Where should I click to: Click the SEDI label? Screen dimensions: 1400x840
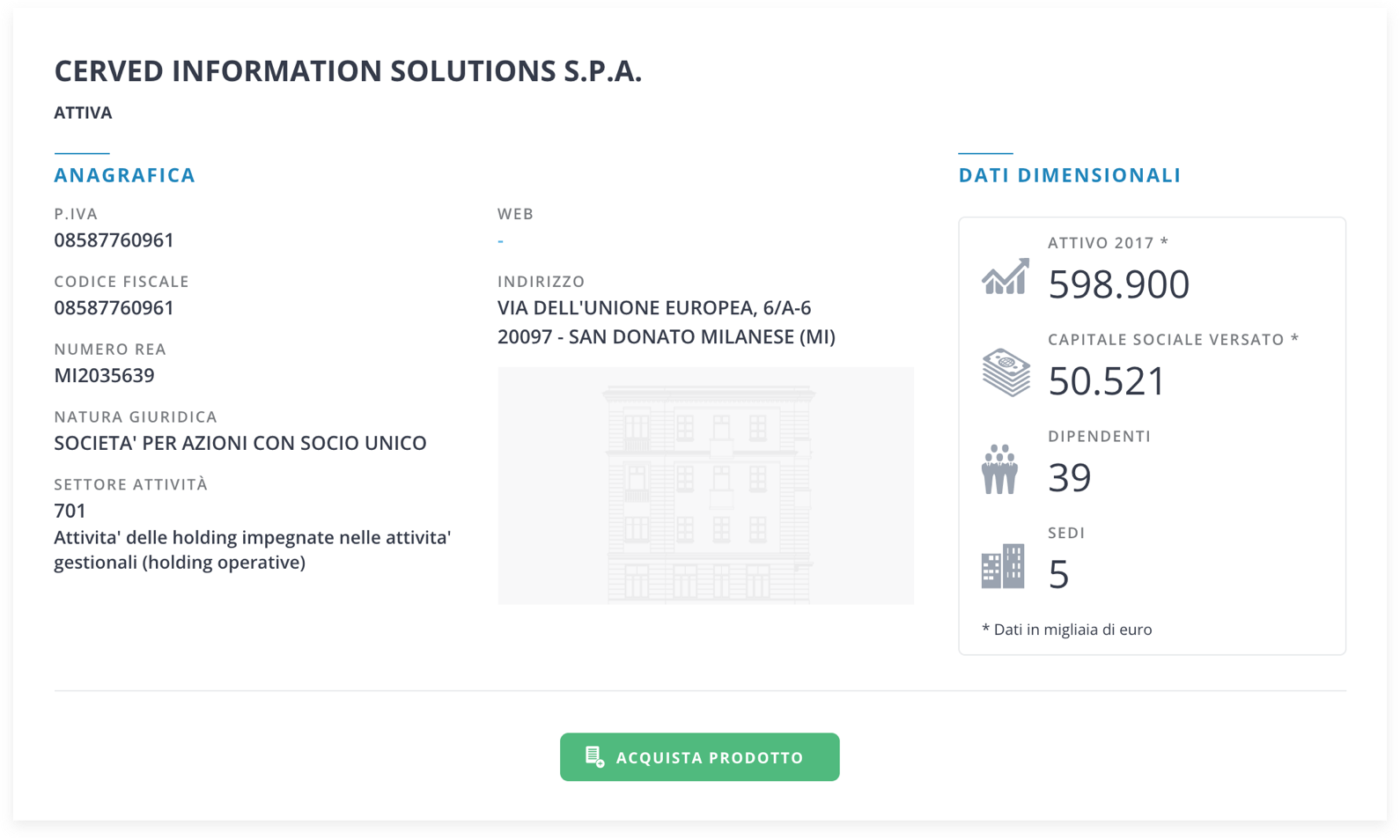pyautogui.click(x=1066, y=534)
